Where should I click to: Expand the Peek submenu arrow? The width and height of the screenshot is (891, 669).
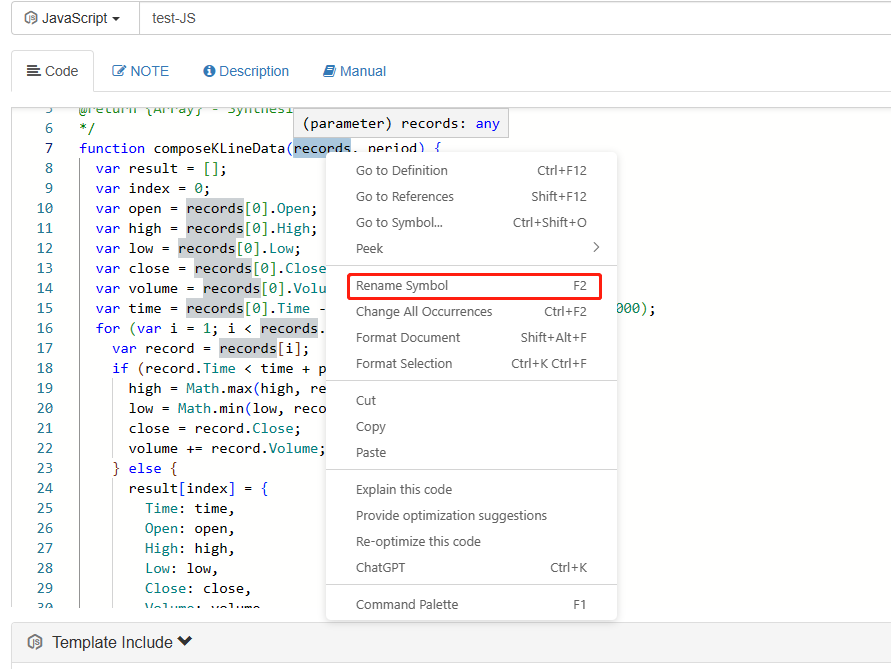click(596, 248)
